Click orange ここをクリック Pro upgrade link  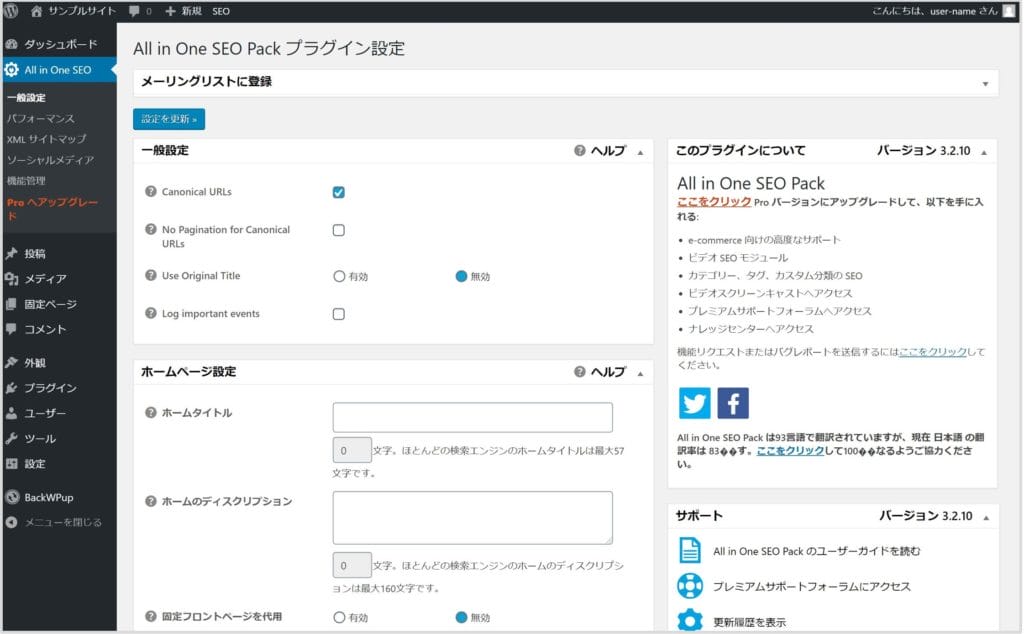coord(714,201)
